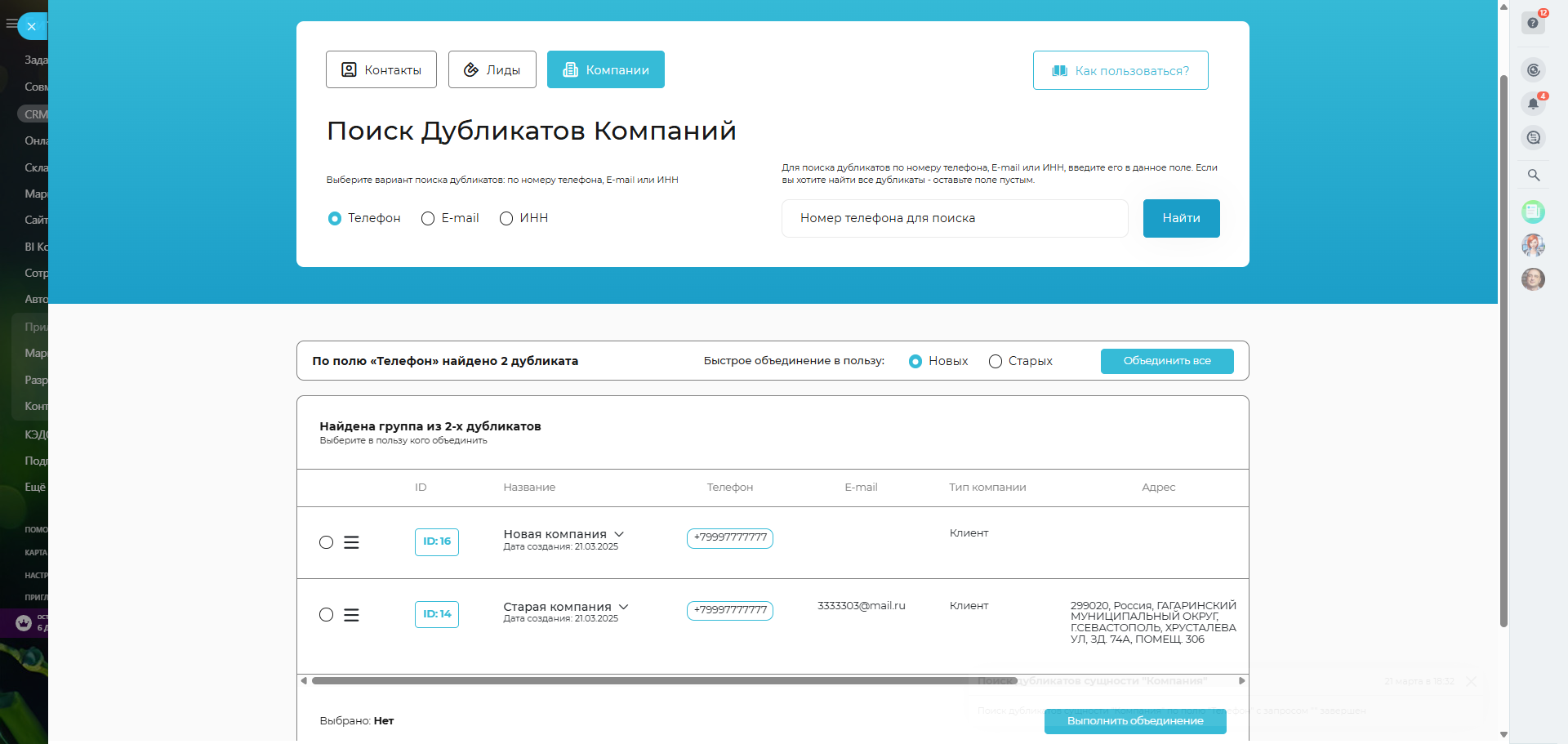Expand details for Новая компания
1568x744 pixels.
(619, 534)
